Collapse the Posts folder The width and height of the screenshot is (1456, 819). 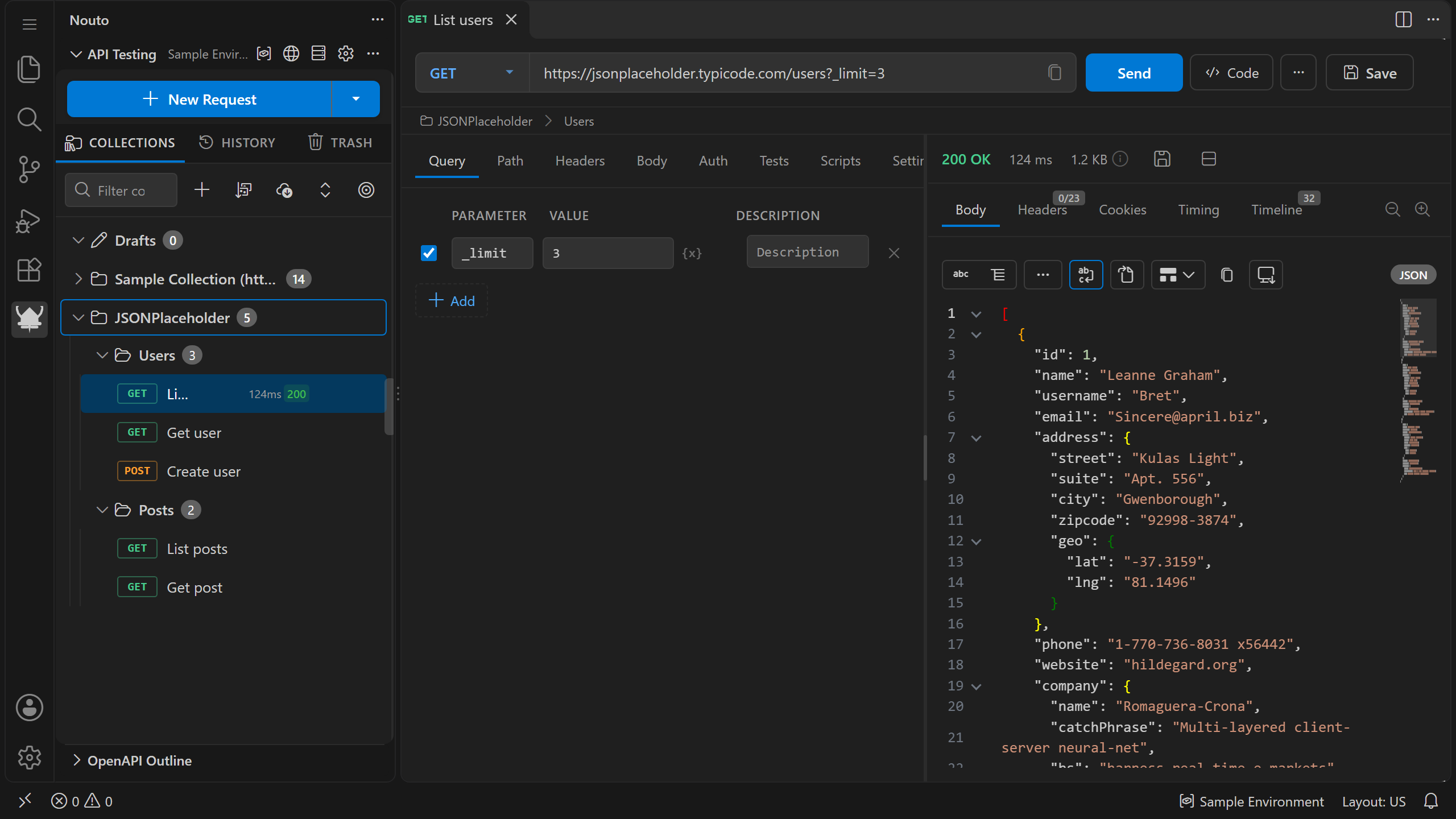click(102, 510)
